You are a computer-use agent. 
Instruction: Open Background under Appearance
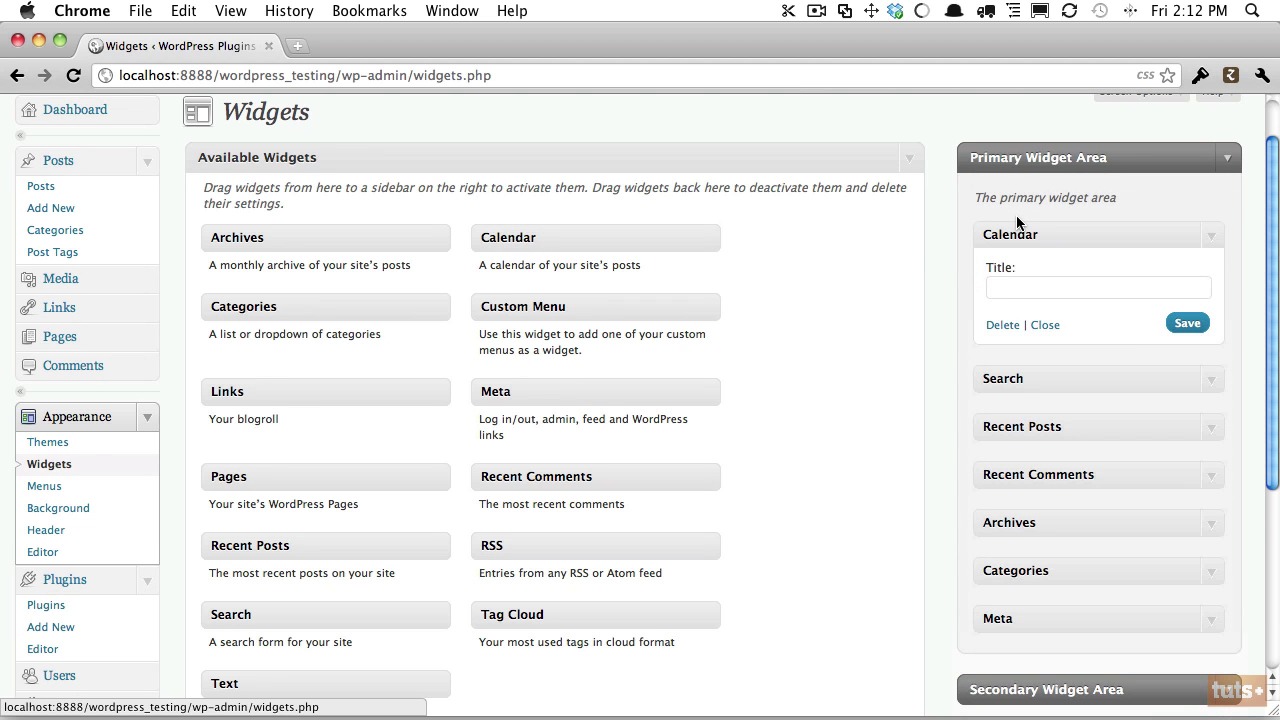tap(58, 508)
